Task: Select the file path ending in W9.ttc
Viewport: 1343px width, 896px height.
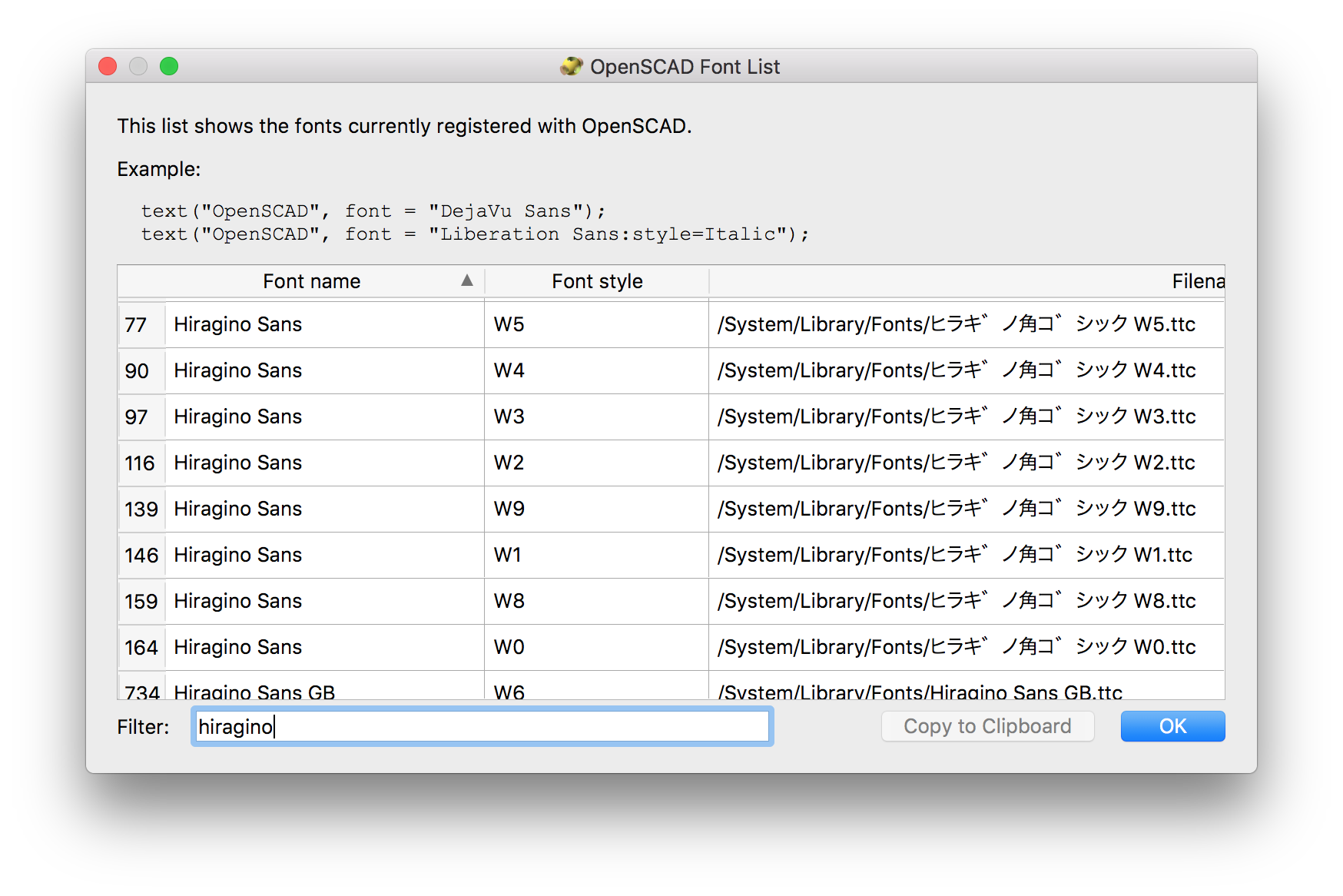Action: (x=967, y=509)
